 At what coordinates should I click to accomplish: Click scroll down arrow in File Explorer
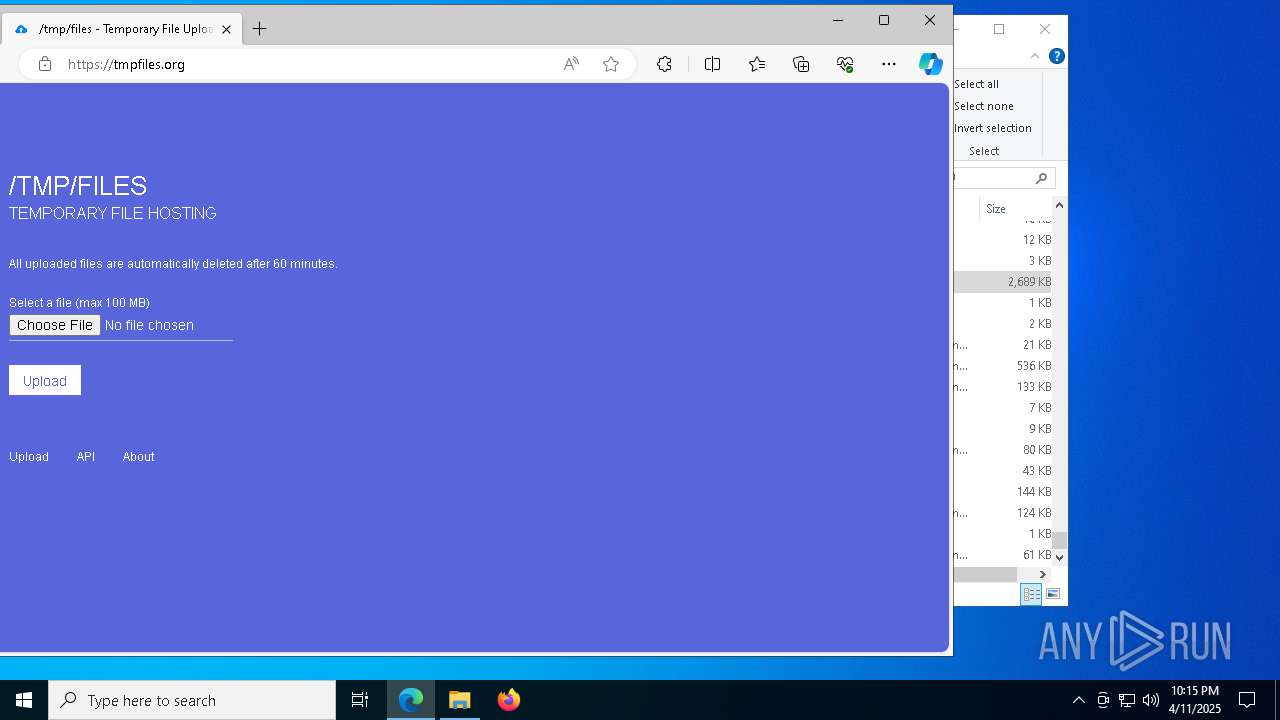(x=1059, y=558)
